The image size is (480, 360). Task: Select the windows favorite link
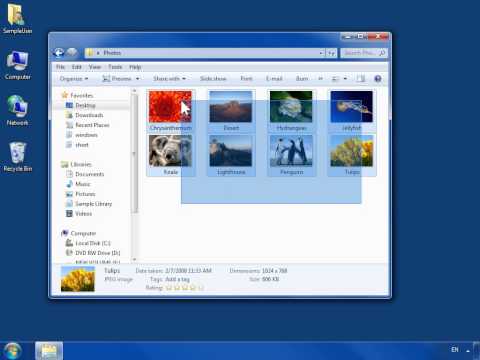(x=86, y=135)
